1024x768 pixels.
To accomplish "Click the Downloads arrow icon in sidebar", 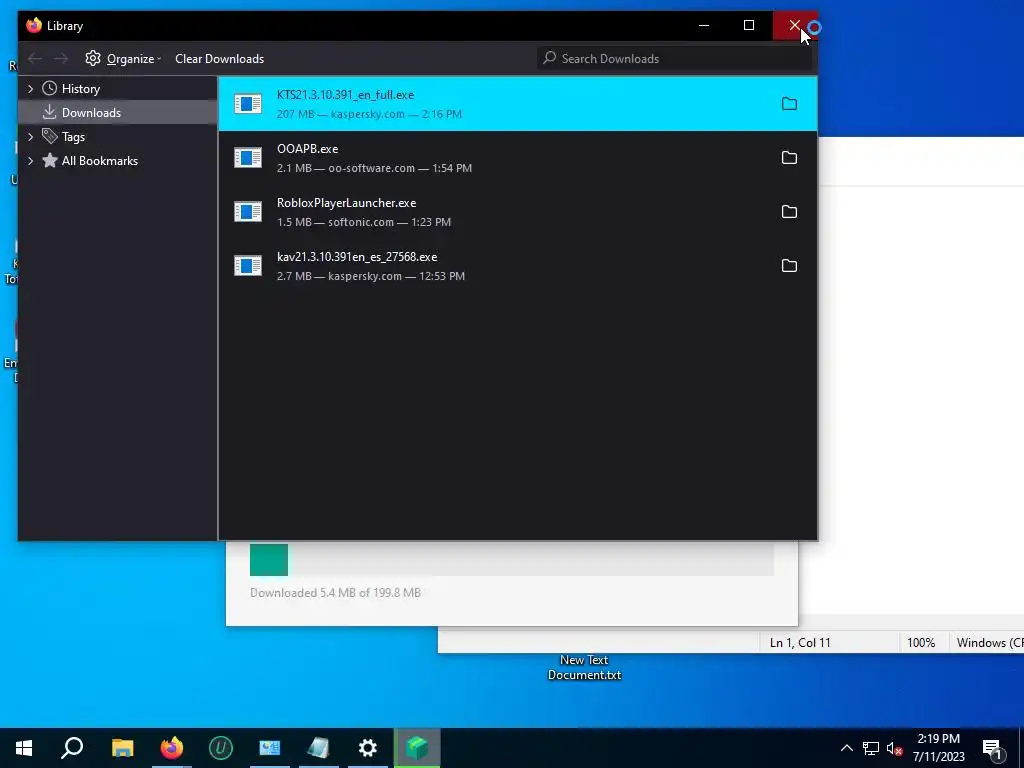I will [x=50, y=112].
